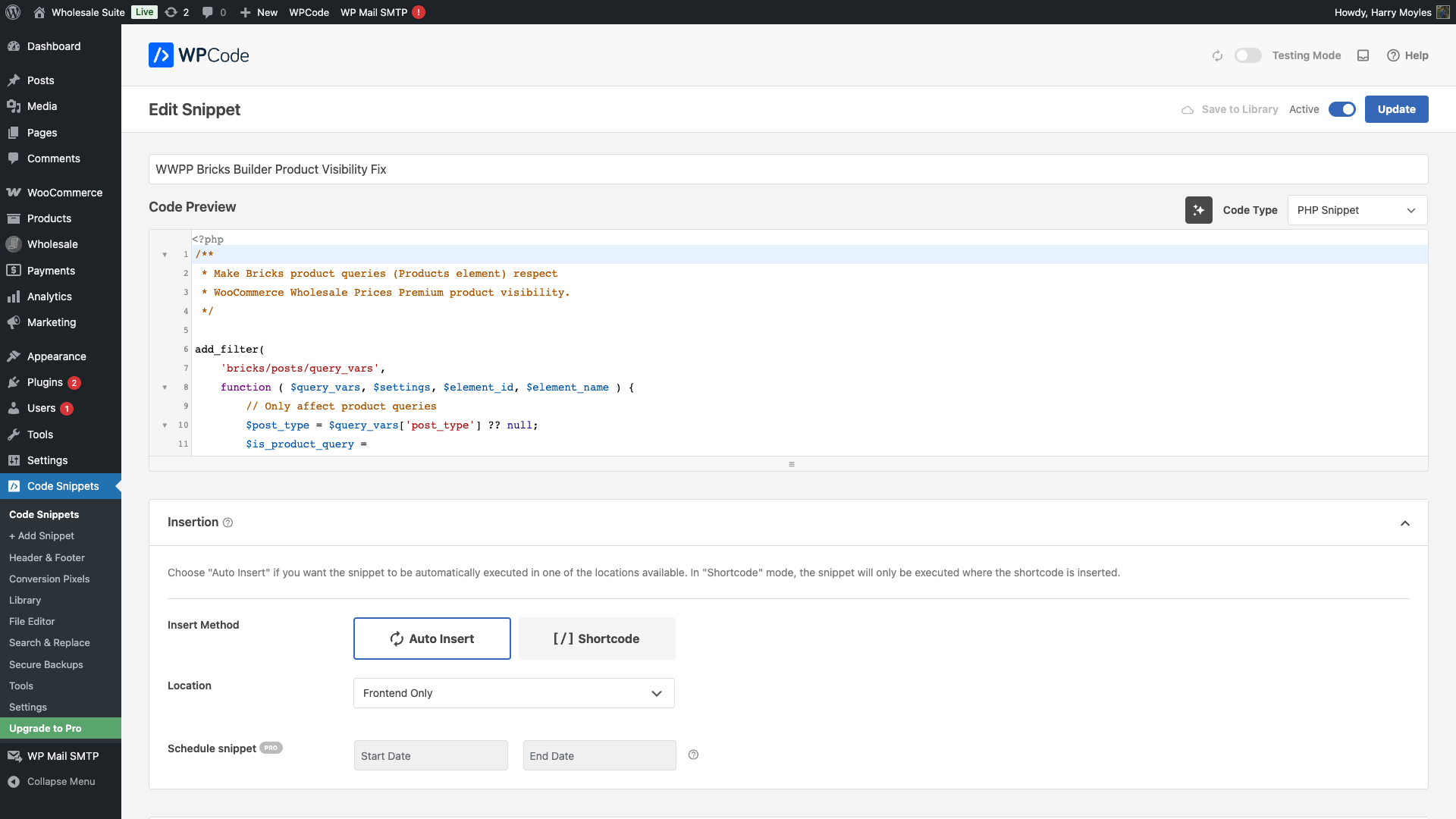Click the Save to Library link
Image resolution: width=1456 pixels, height=819 pixels.
click(1238, 109)
